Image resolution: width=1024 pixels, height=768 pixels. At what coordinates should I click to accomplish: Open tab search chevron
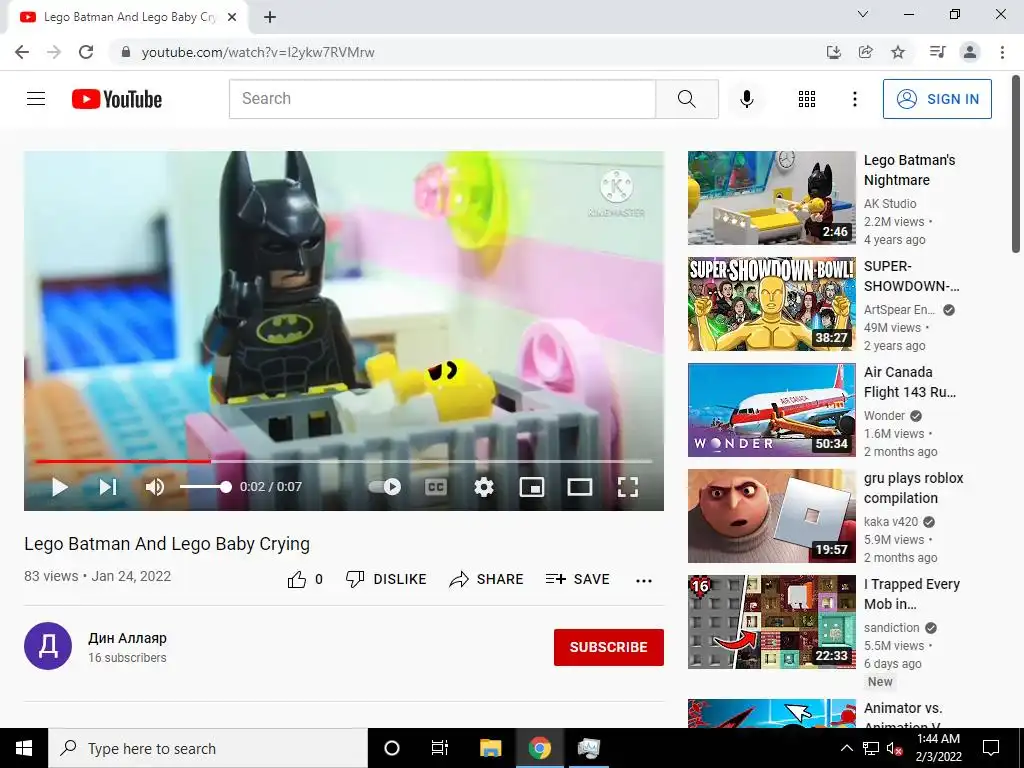[x=863, y=14]
